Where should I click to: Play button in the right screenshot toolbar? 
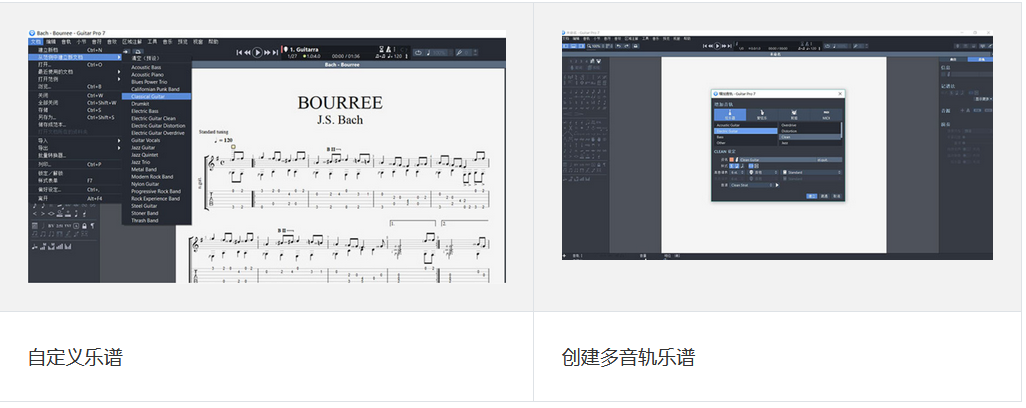tap(717, 46)
